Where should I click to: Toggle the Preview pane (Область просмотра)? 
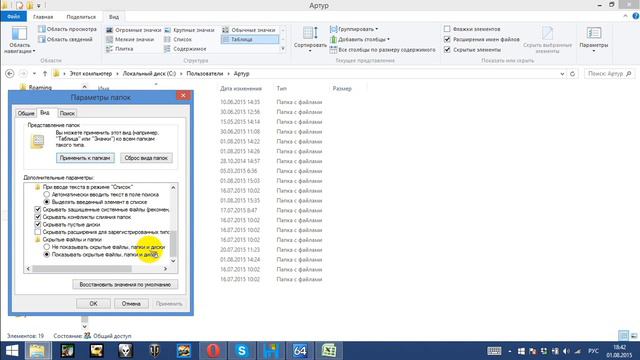tap(67, 29)
